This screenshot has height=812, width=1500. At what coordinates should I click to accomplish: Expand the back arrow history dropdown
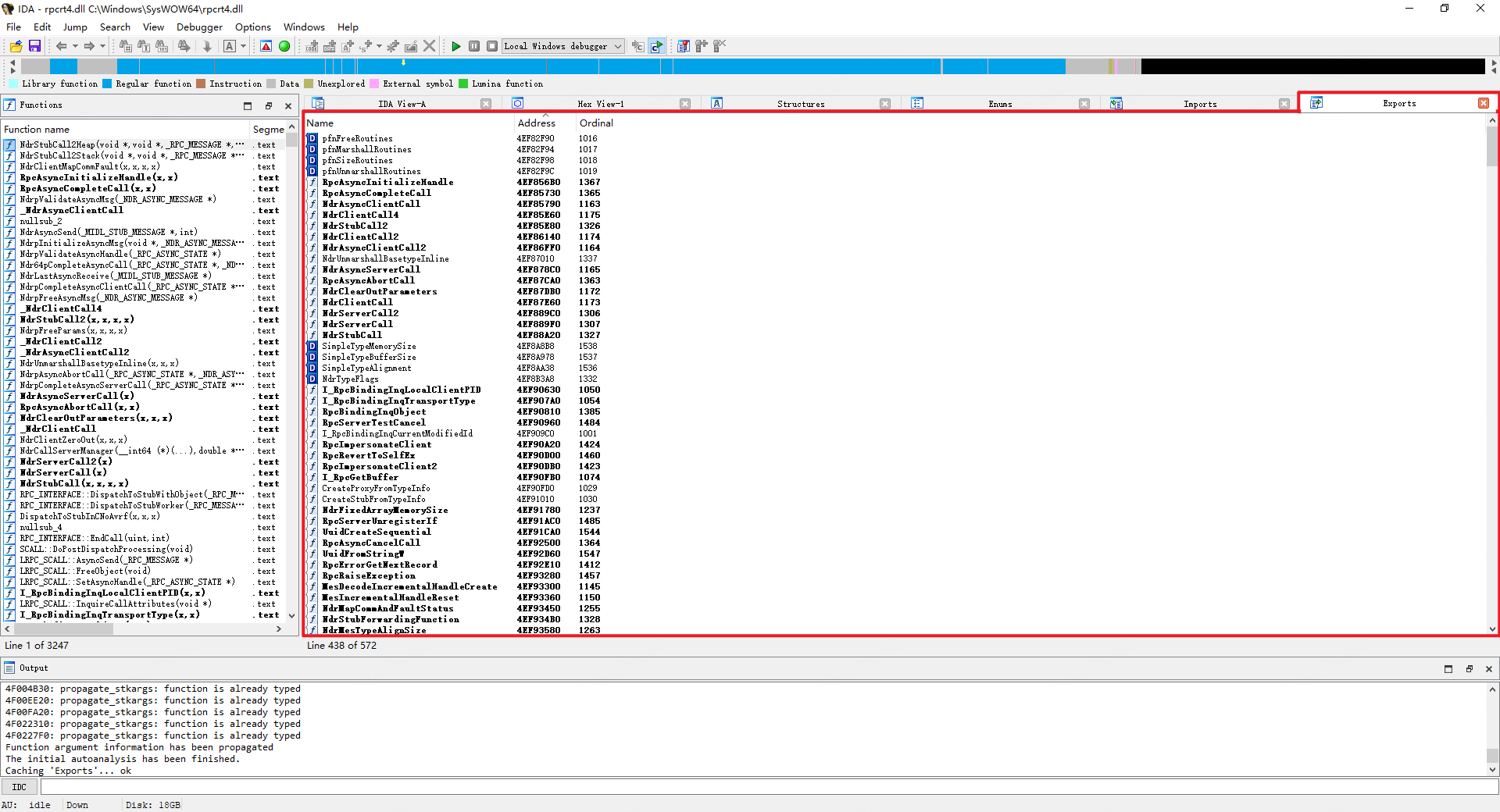(75, 47)
